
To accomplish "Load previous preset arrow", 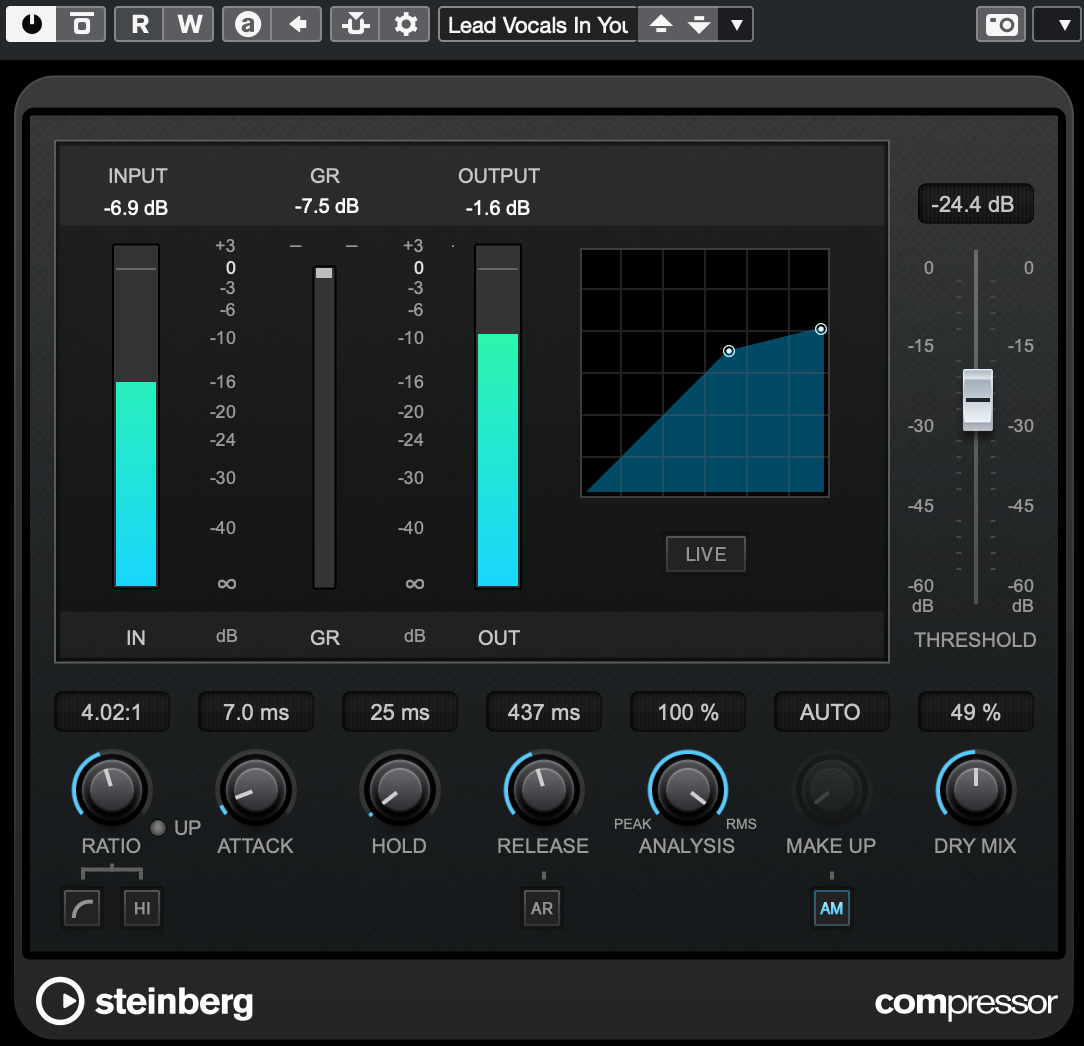I will 661,25.
